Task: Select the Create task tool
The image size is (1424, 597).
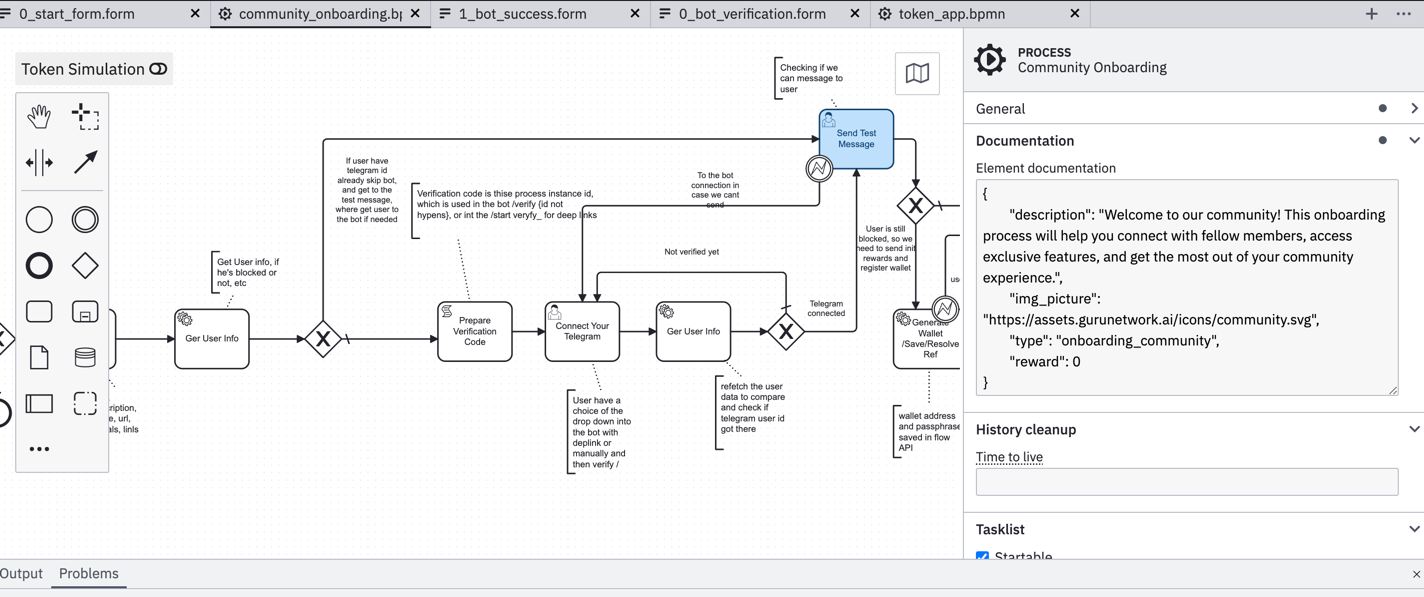Action: coord(39,311)
